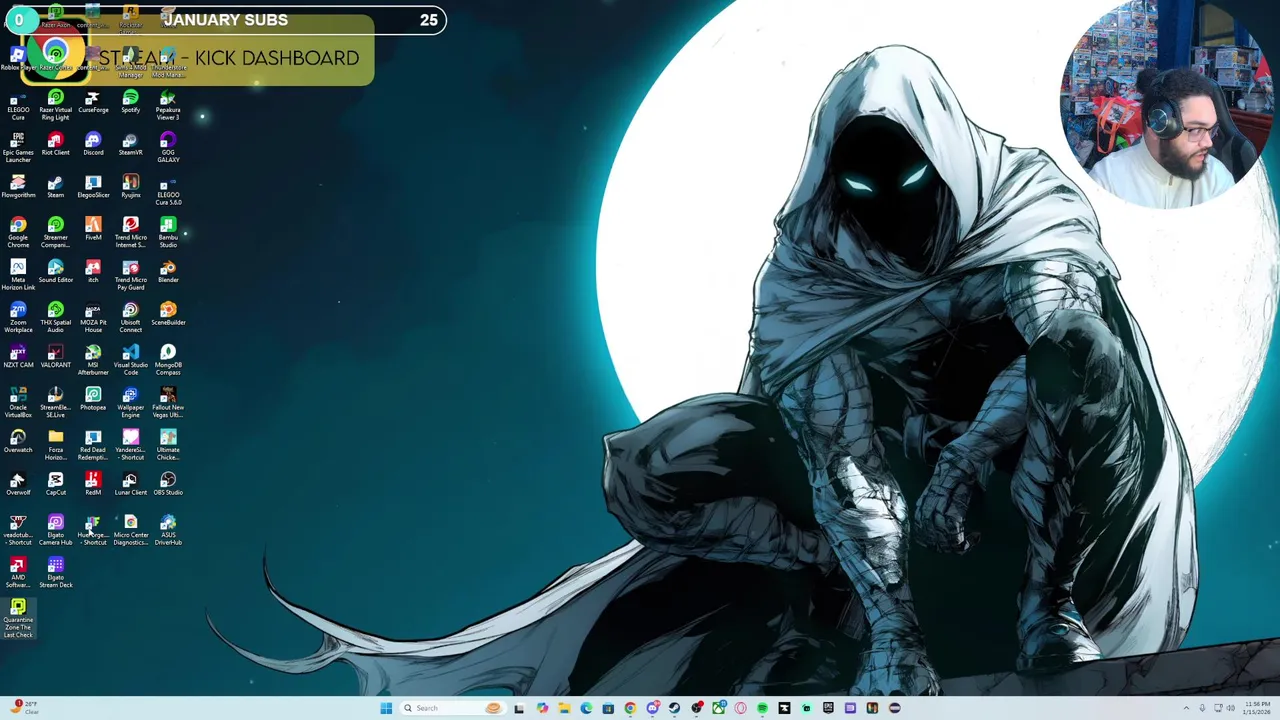The width and height of the screenshot is (1280, 720).
Task: Click the MSI Afterburner desktop icon
Action: 93,360
